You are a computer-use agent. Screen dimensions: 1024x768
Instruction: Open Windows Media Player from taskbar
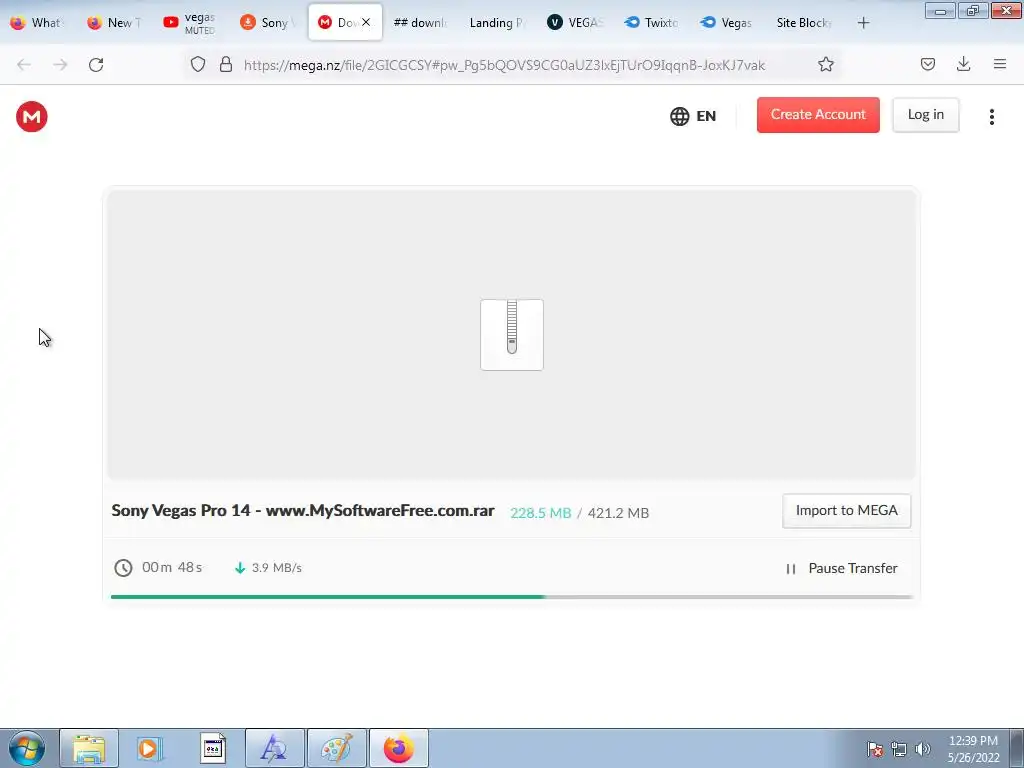(x=150, y=748)
